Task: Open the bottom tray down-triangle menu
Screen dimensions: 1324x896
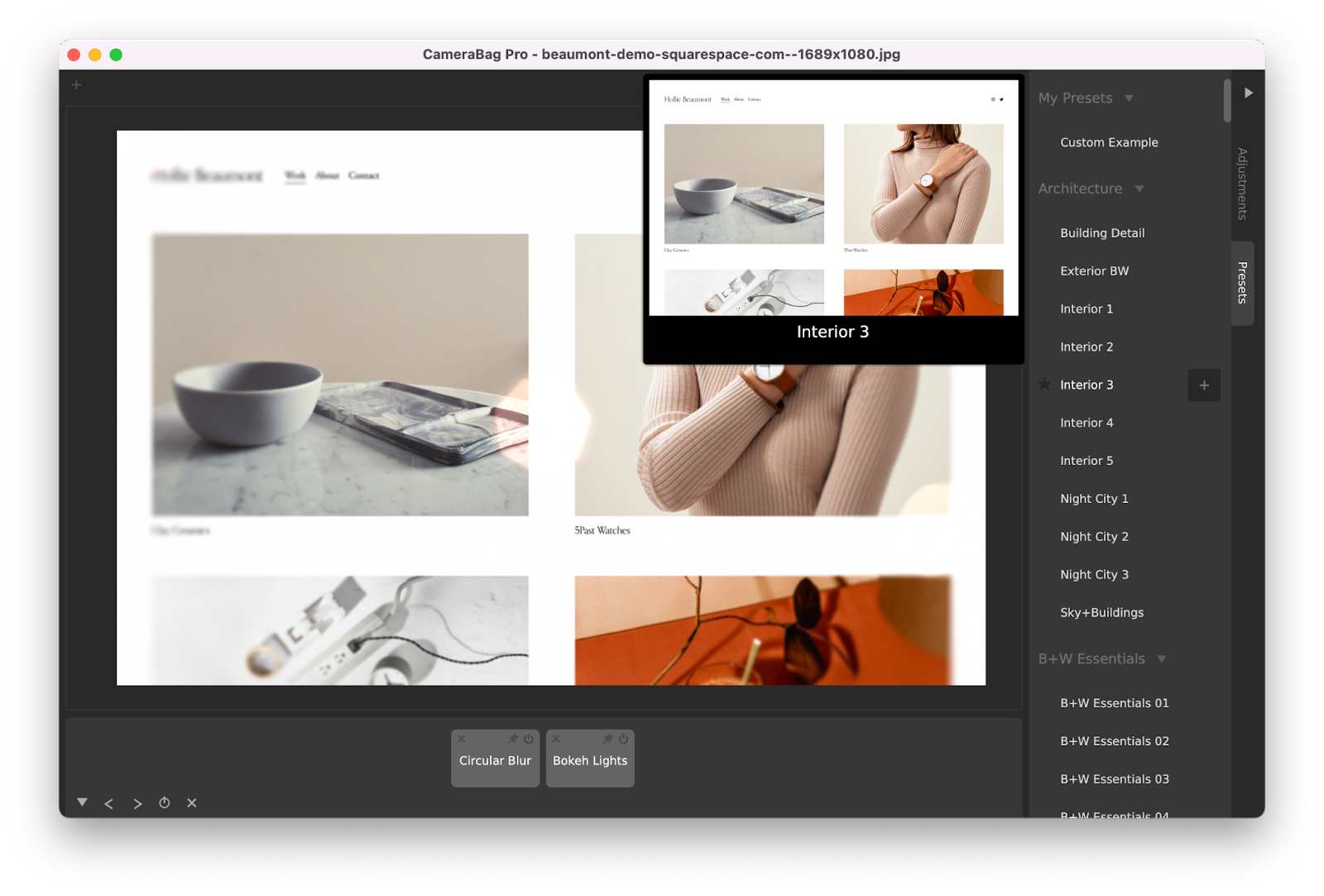Action: click(82, 803)
